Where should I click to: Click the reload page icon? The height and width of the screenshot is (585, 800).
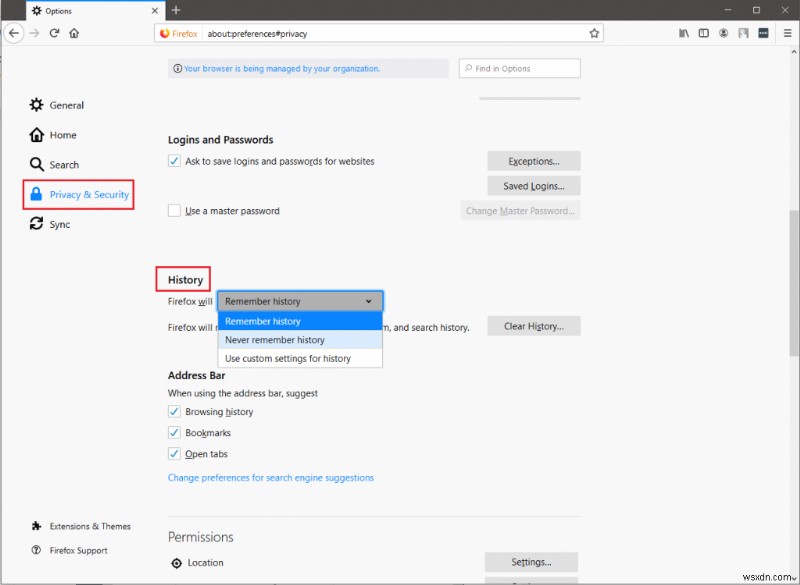[x=54, y=33]
